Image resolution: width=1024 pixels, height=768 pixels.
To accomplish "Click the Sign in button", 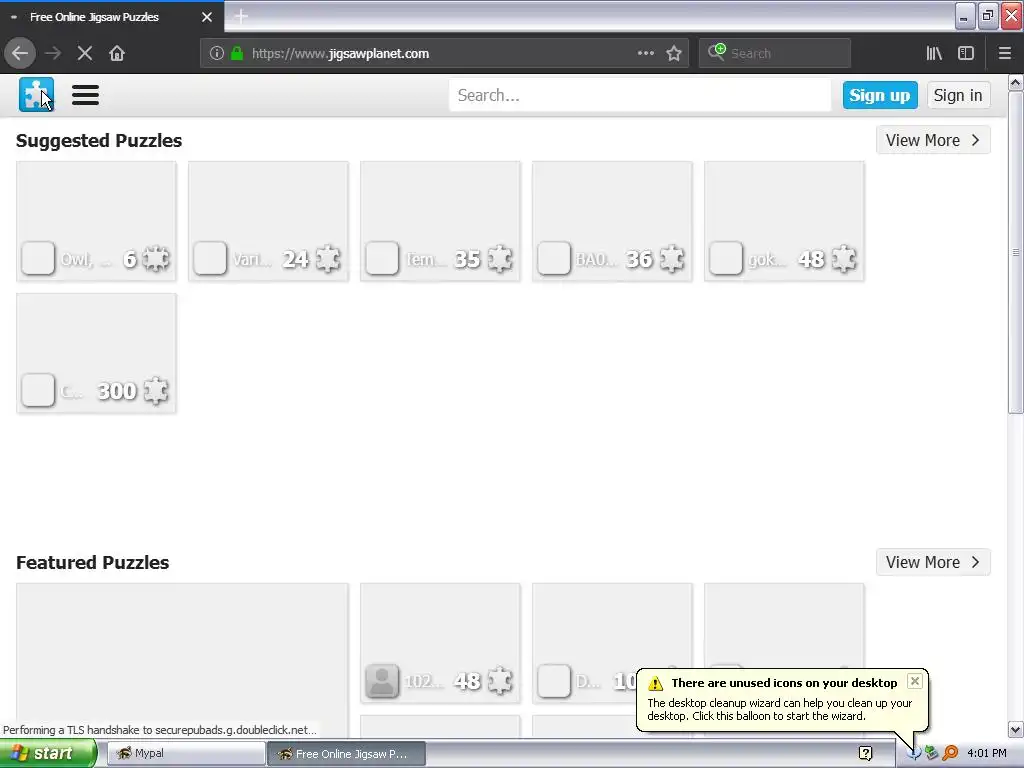I will pyautogui.click(x=958, y=95).
